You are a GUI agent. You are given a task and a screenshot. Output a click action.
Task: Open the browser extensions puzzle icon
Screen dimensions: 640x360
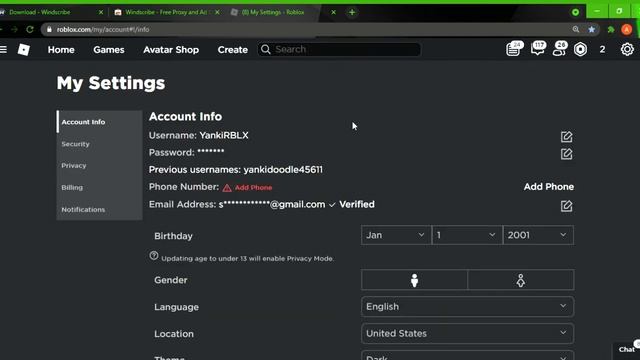coord(611,29)
